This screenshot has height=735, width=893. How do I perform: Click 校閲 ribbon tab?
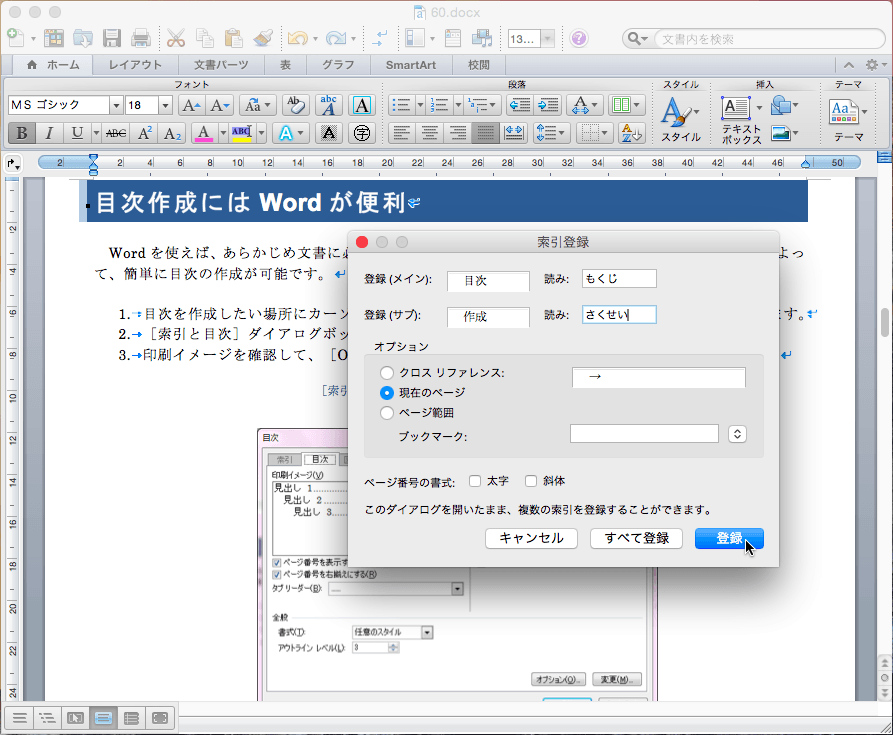[x=479, y=65]
